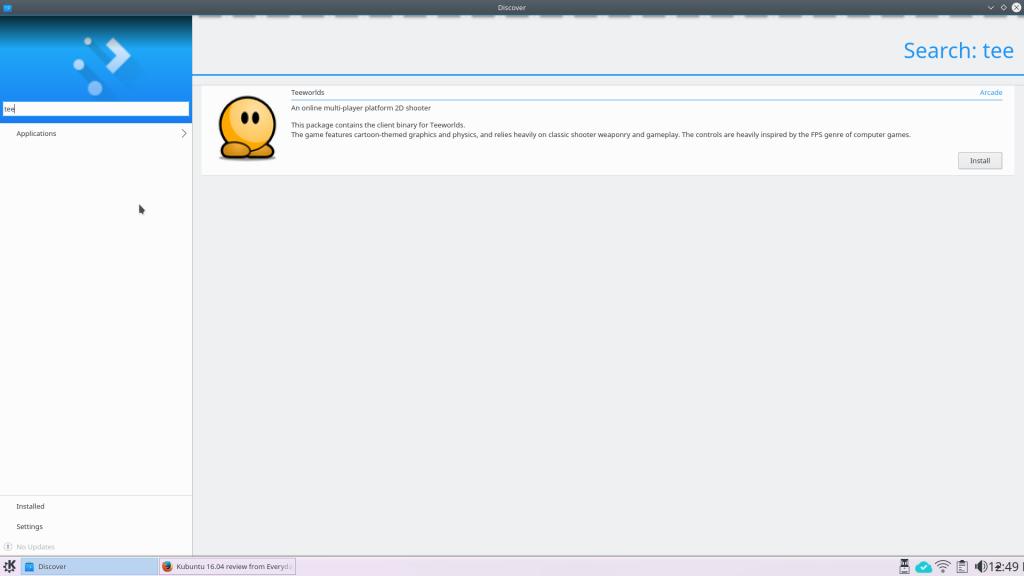
Task: Switch to the Firefox Kubuntu review taskbar entry
Action: 227,566
